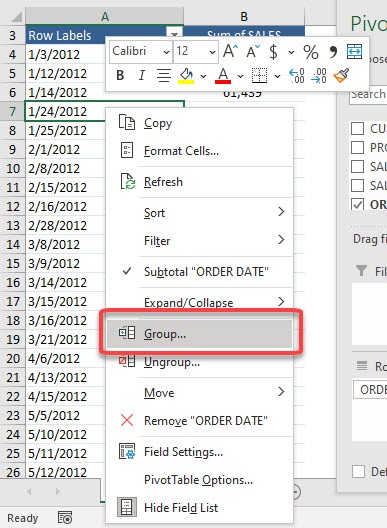The image size is (387, 528).
Task: Open fill color dropdown arrow
Action: coord(203,76)
